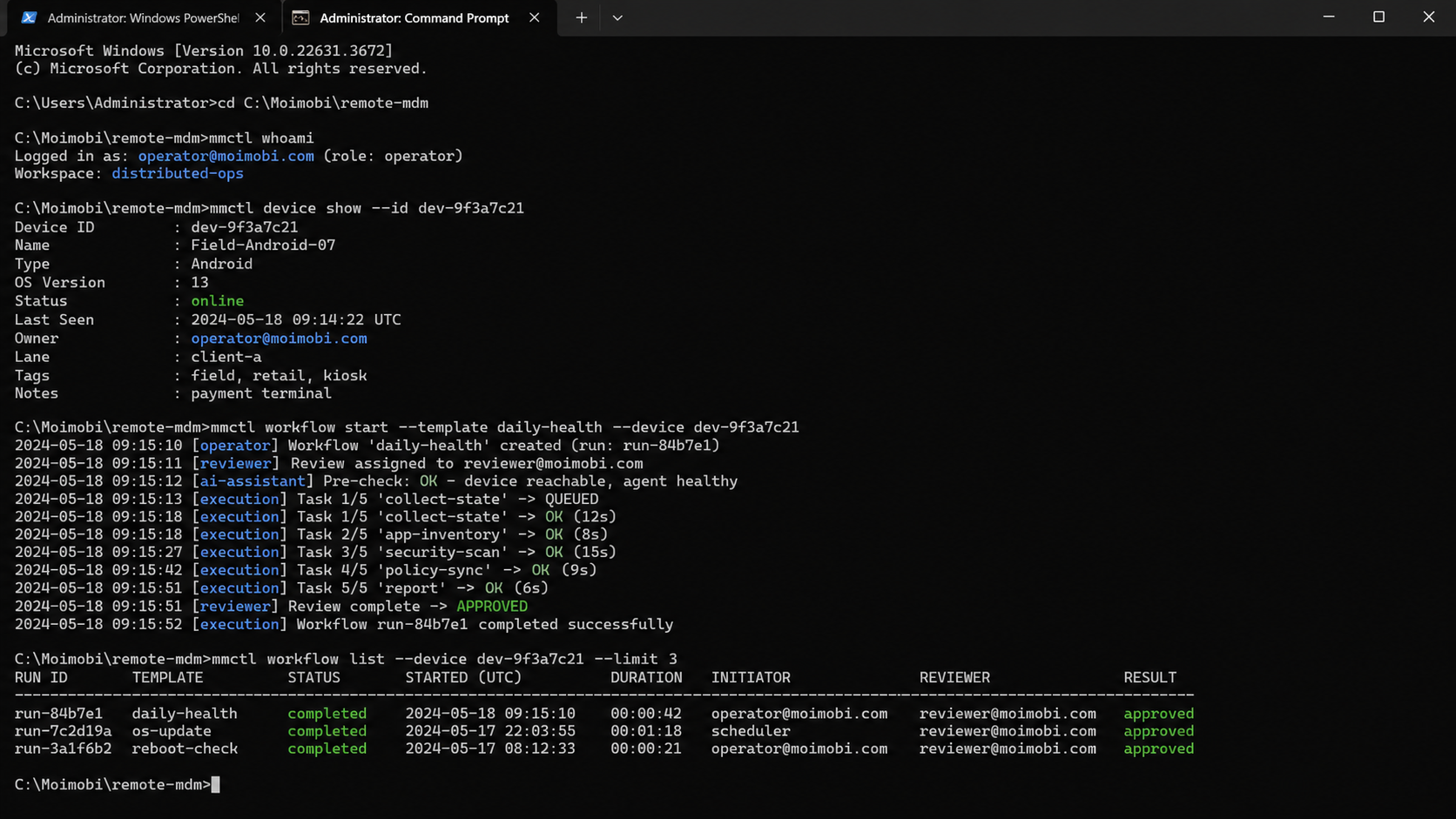Click run ID 'run-3a1f6b2' in the table

(x=63, y=749)
